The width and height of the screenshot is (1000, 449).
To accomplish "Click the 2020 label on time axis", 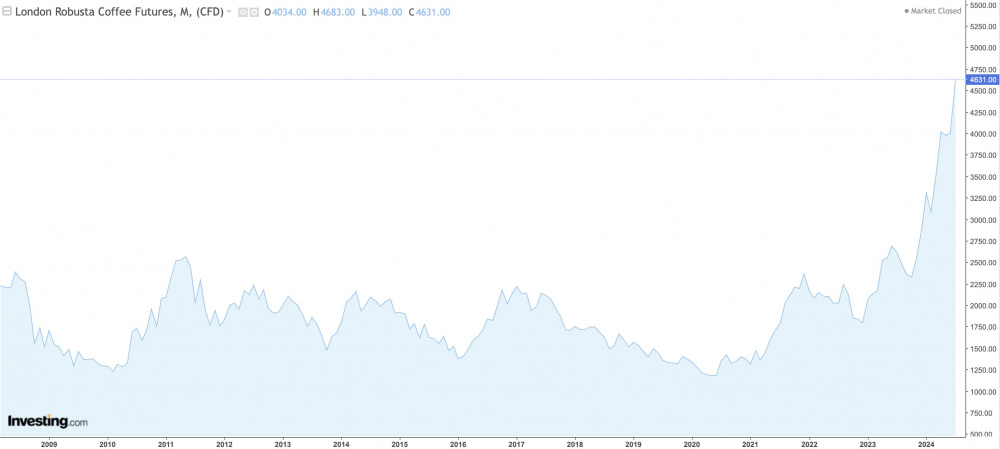I will coord(692,443).
